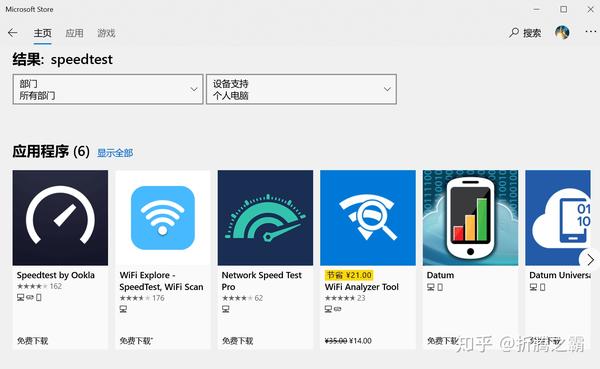Click device icons under Datum title
600x369 pixels.
click(435, 287)
